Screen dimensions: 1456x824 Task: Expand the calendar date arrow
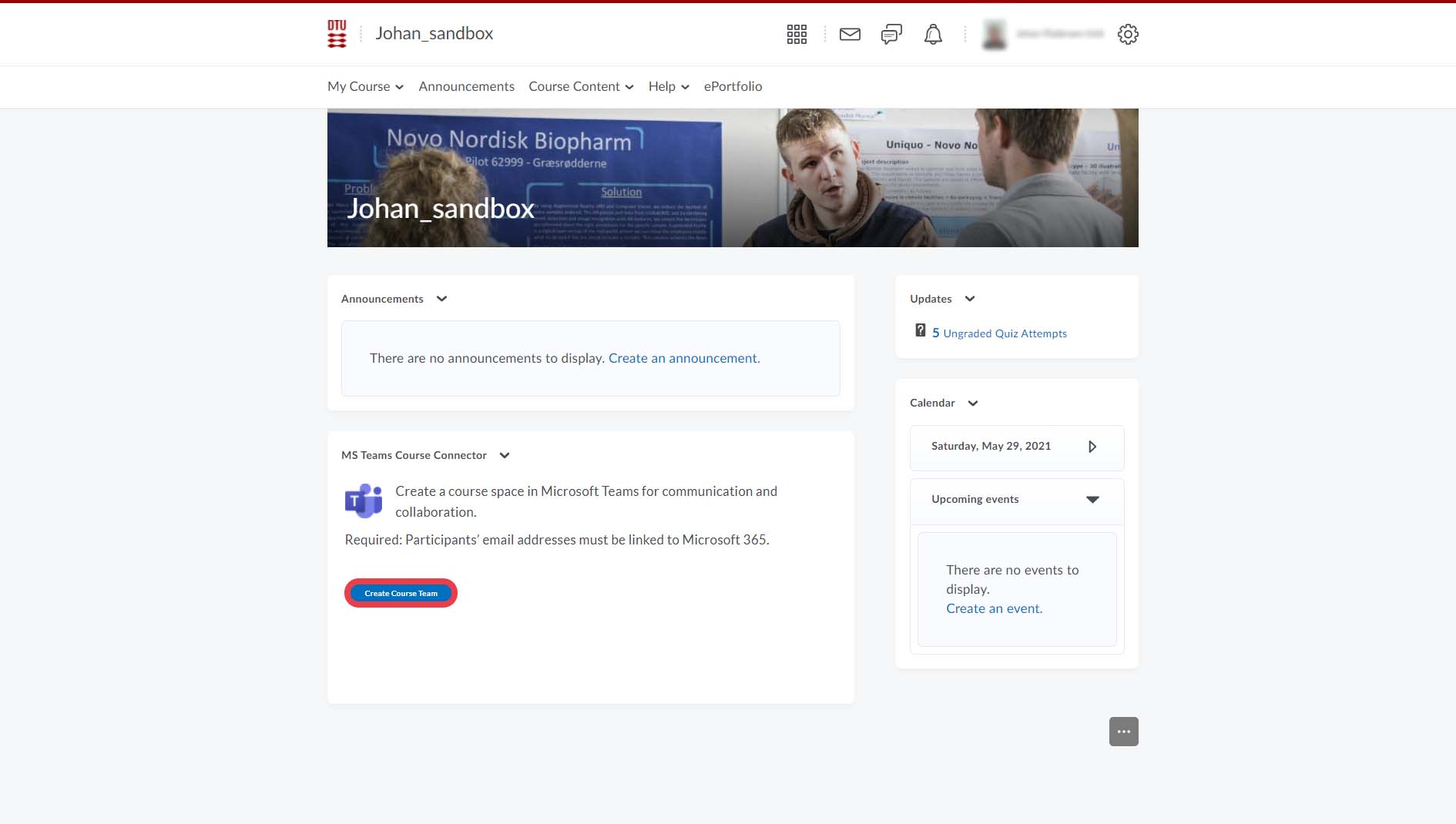click(x=1092, y=447)
